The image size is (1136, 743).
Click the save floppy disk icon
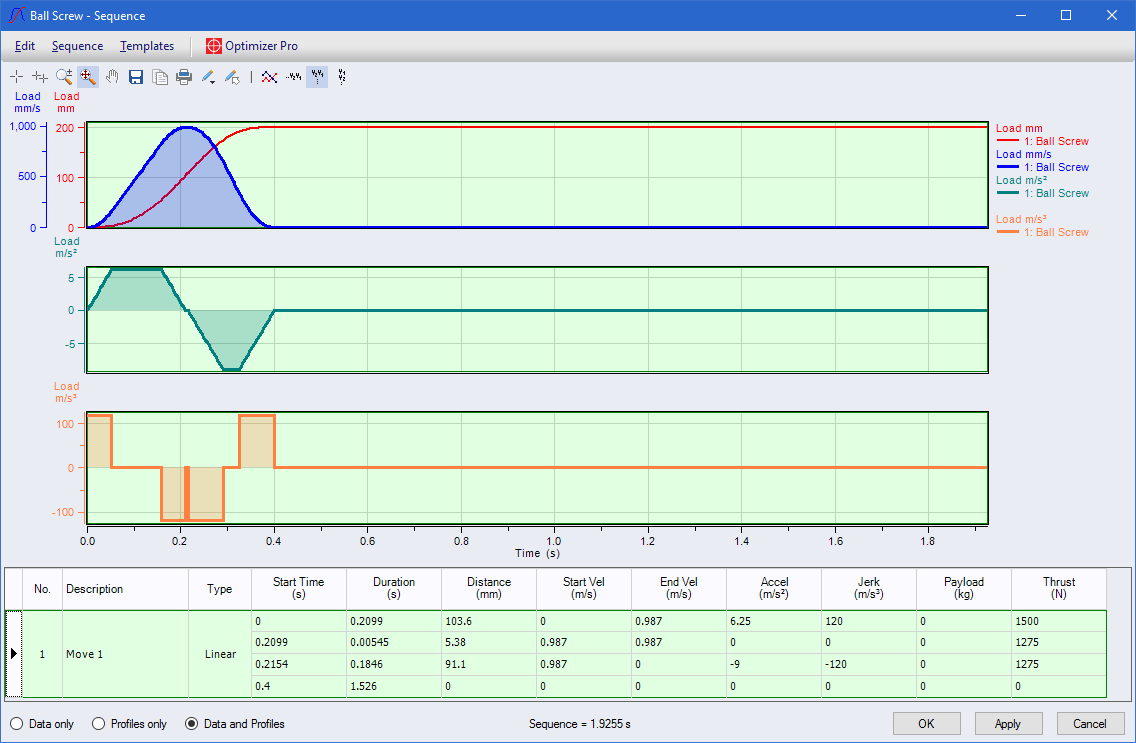pos(136,77)
